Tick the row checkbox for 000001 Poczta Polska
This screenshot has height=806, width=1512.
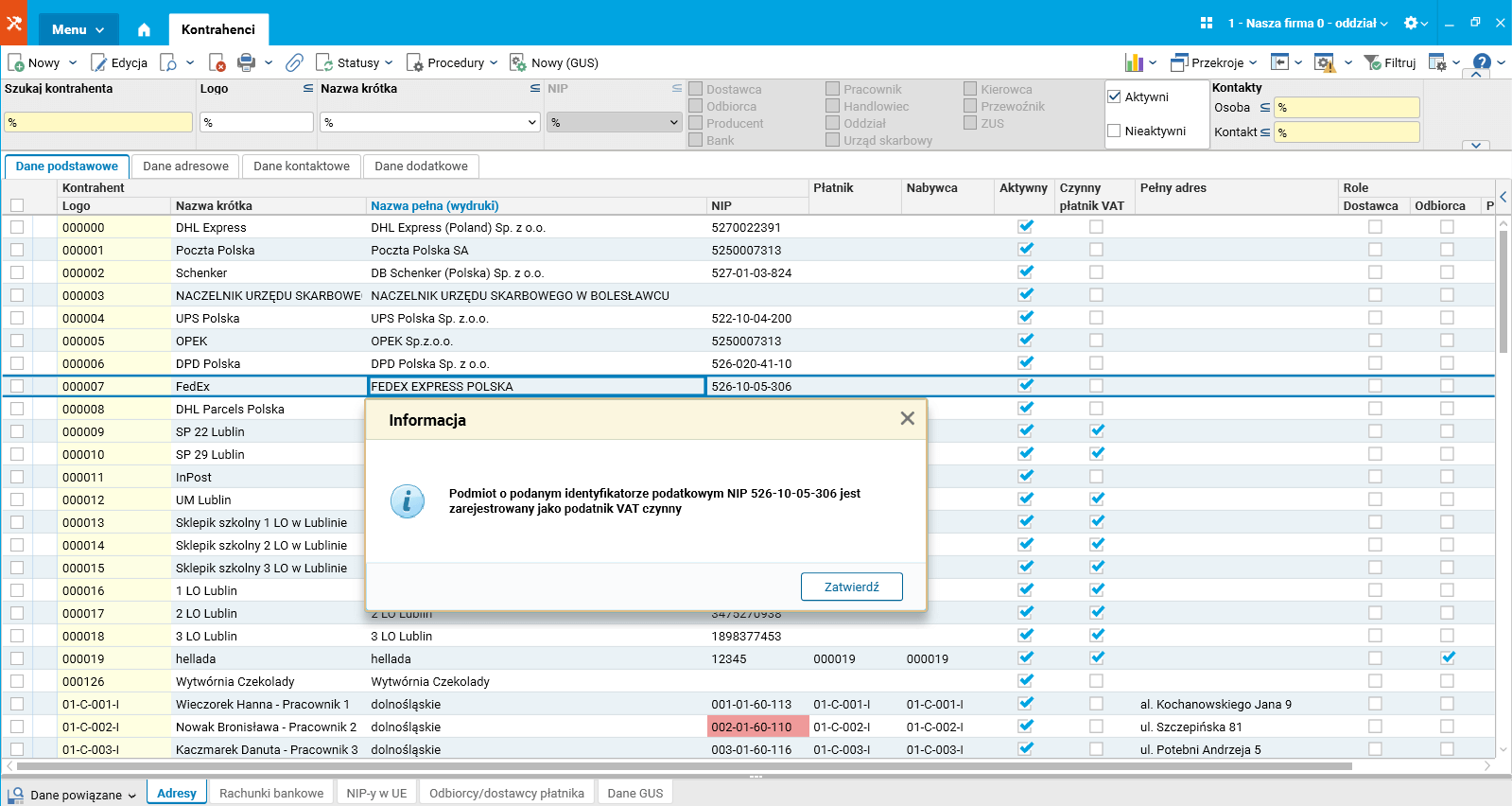17,250
